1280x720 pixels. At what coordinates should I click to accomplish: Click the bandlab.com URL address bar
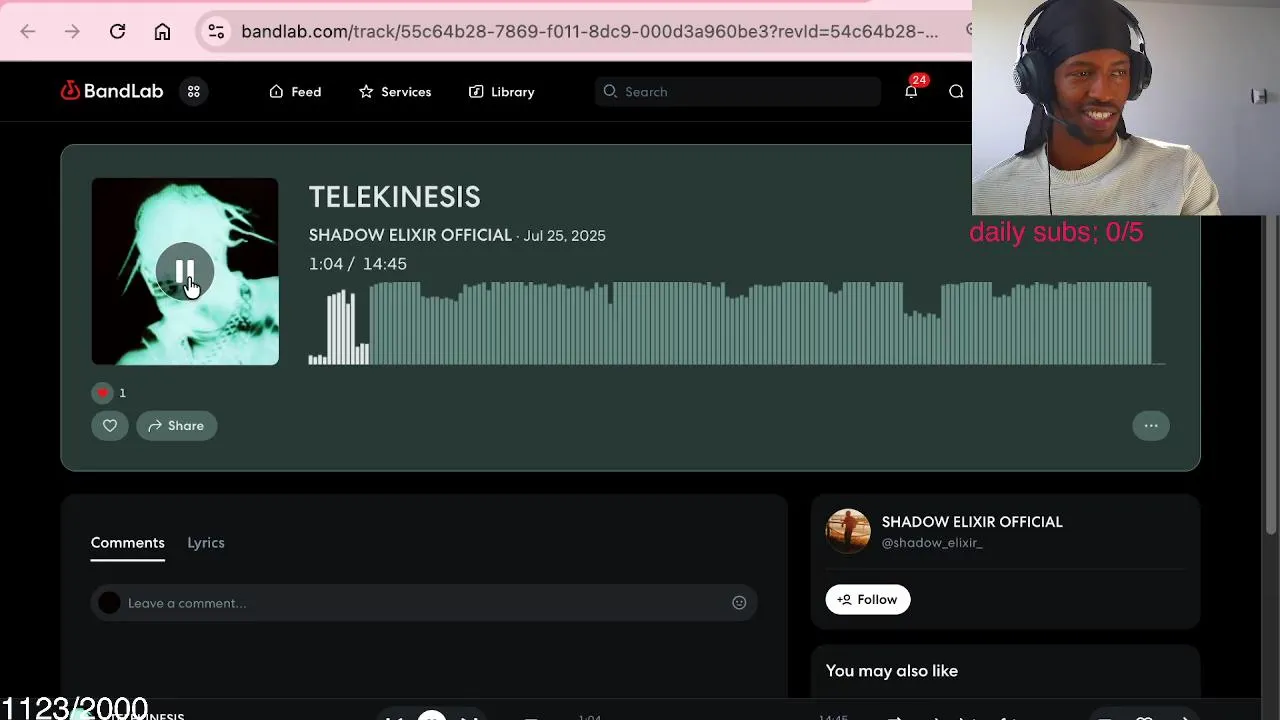coord(589,32)
